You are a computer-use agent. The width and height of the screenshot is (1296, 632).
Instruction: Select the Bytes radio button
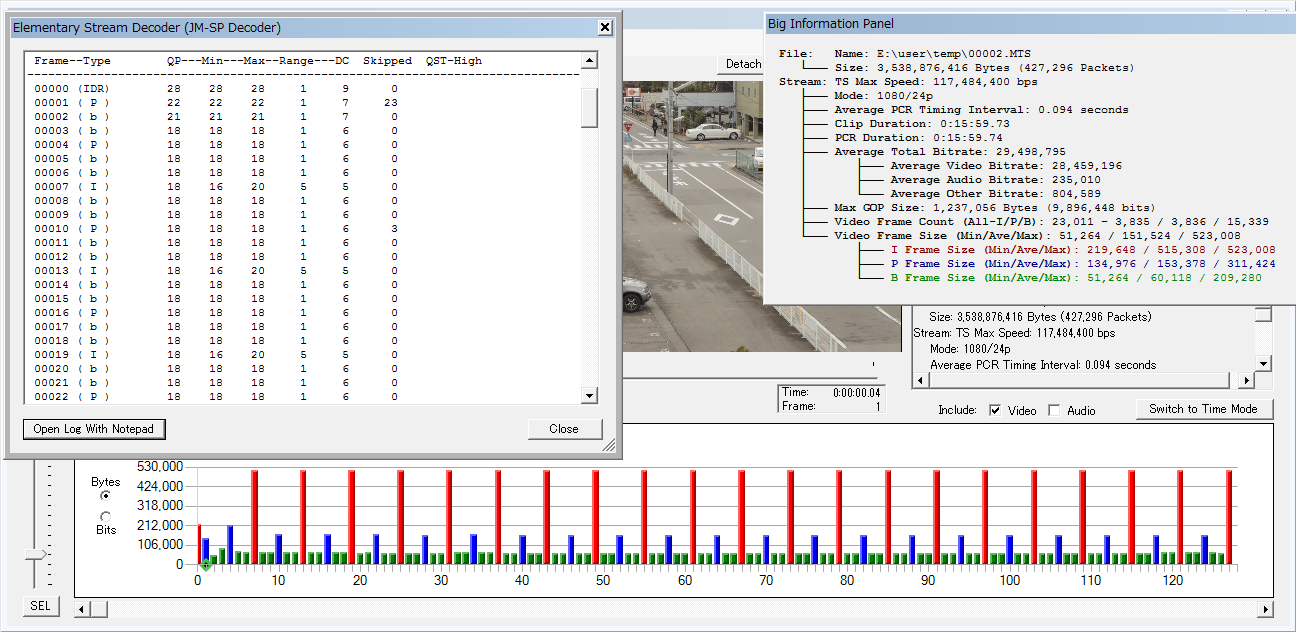point(106,495)
